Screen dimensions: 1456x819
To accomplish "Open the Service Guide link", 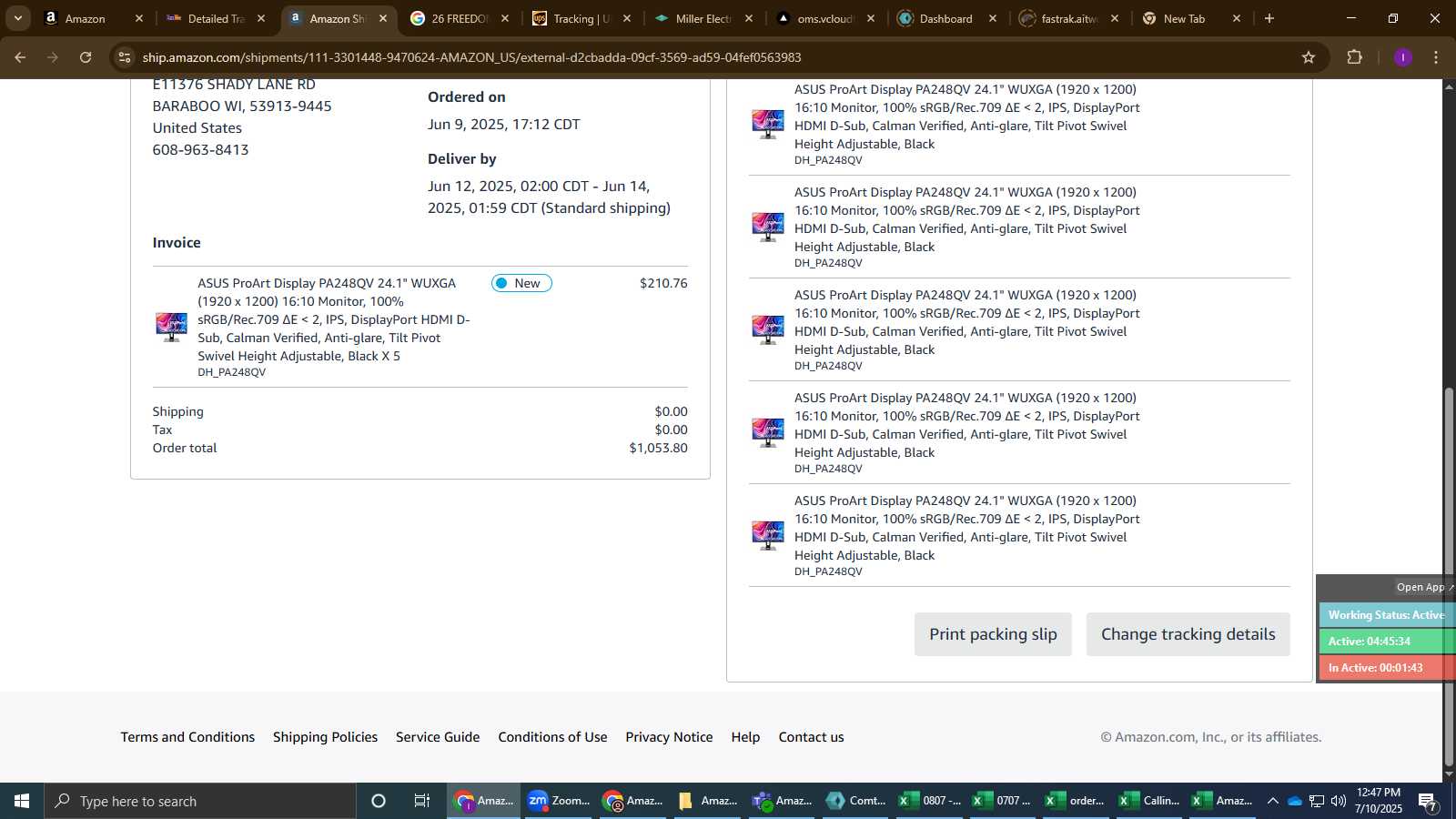I will pyautogui.click(x=438, y=737).
